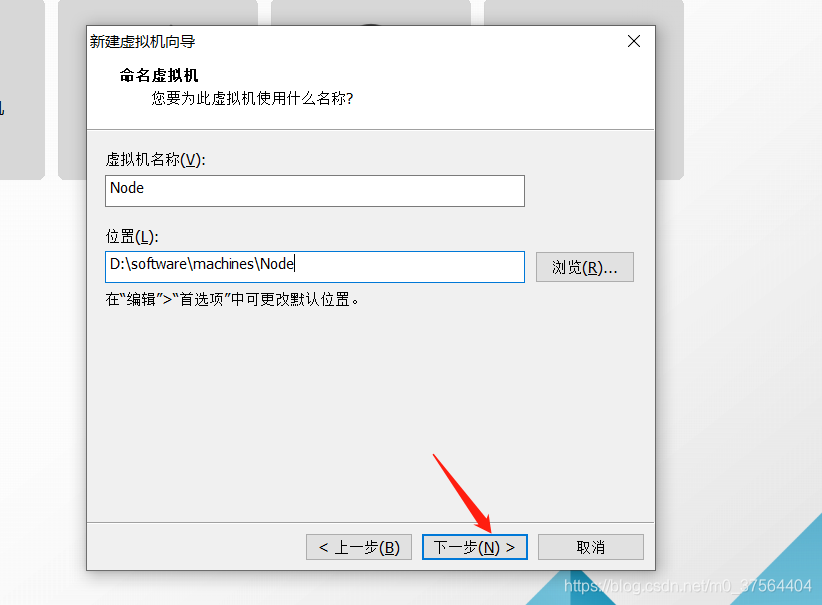Screen dimensions: 822x605
Task: Go back with 上一步(B) button
Action: point(359,547)
